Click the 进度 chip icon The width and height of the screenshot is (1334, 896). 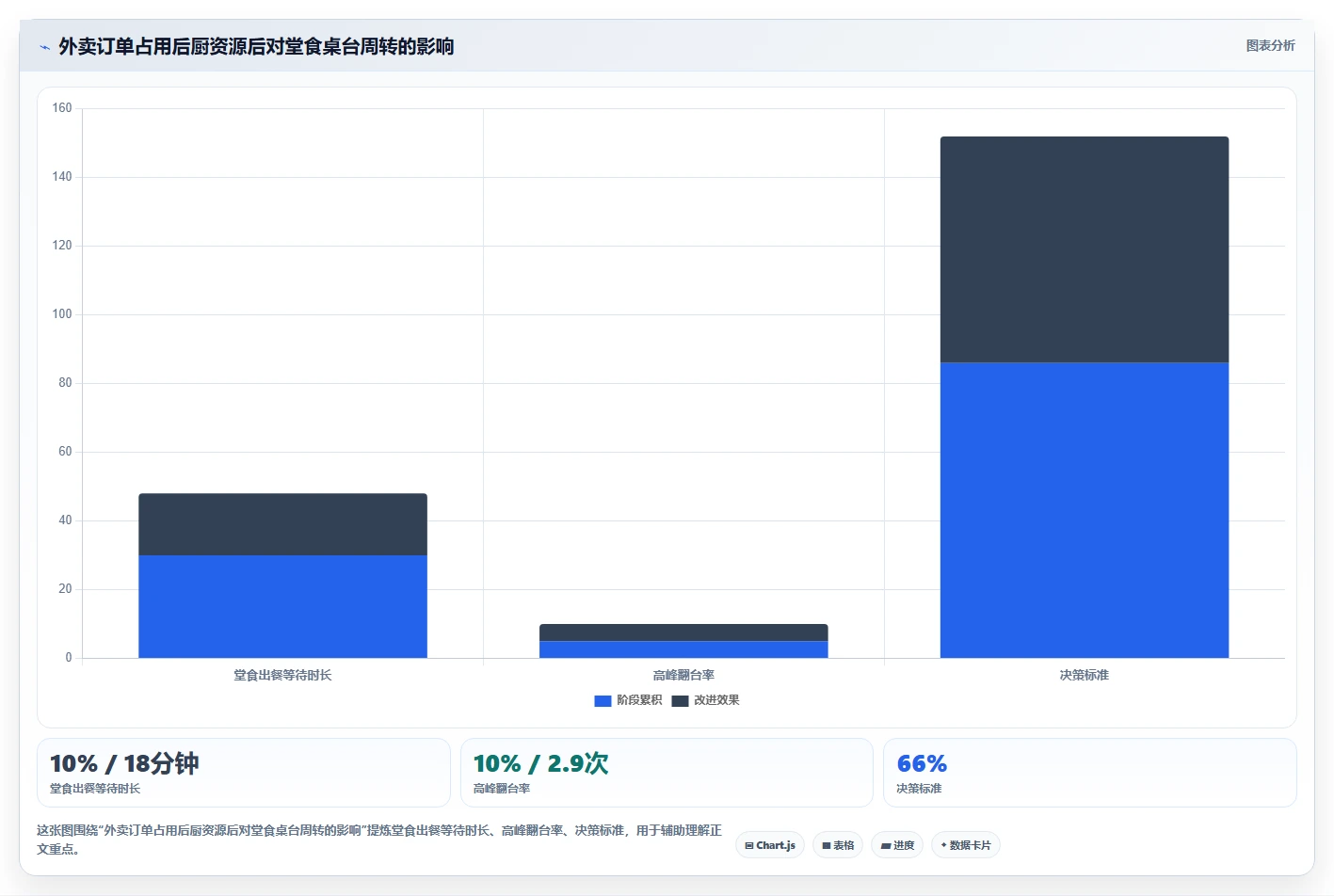point(885,845)
